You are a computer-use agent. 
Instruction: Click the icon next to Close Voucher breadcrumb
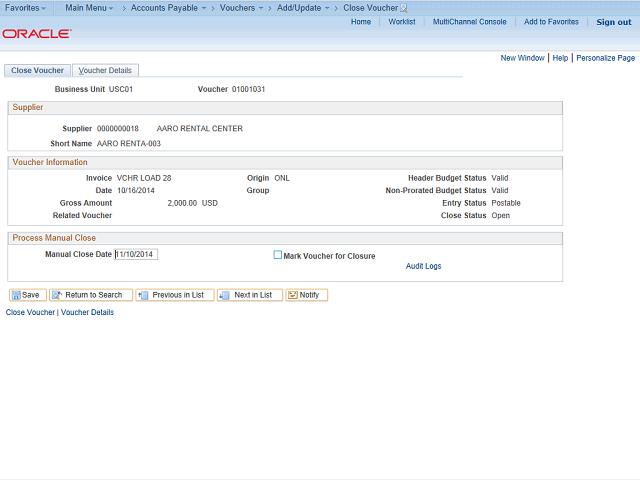point(404,8)
